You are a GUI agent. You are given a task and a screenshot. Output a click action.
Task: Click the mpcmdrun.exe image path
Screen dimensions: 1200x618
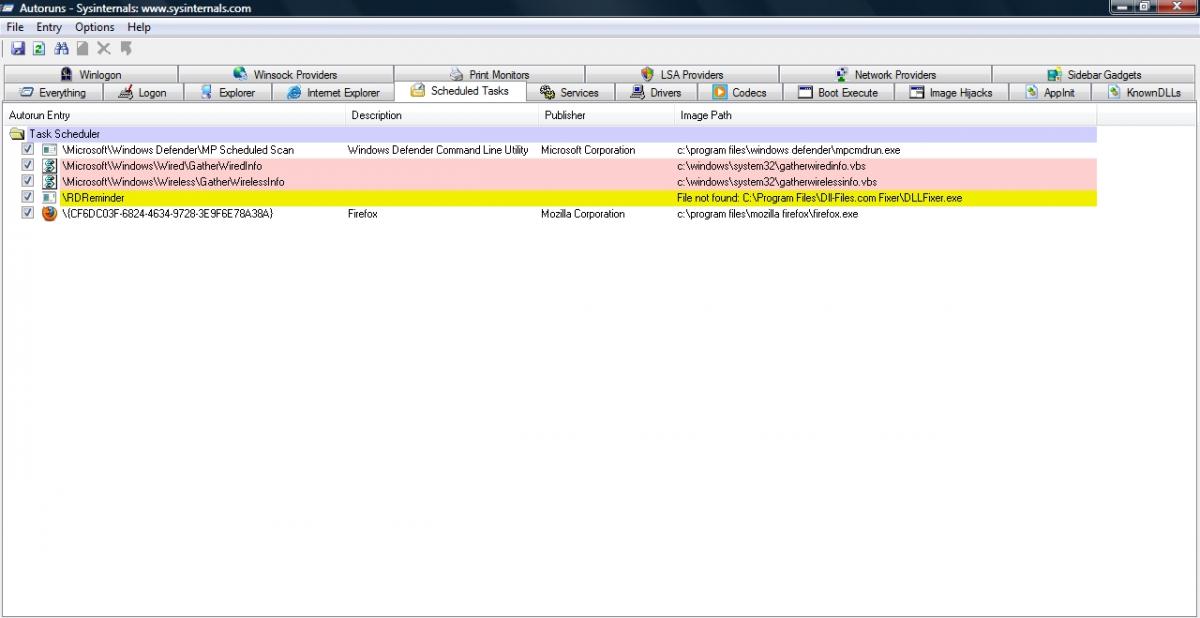[x=789, y=150]
